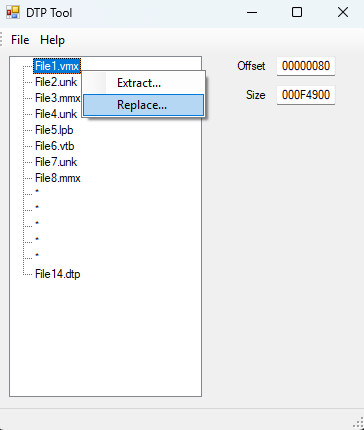Viewport: 364px width, 430px height.
Task: Select File3.mmx in the tree
Action: 57,98
